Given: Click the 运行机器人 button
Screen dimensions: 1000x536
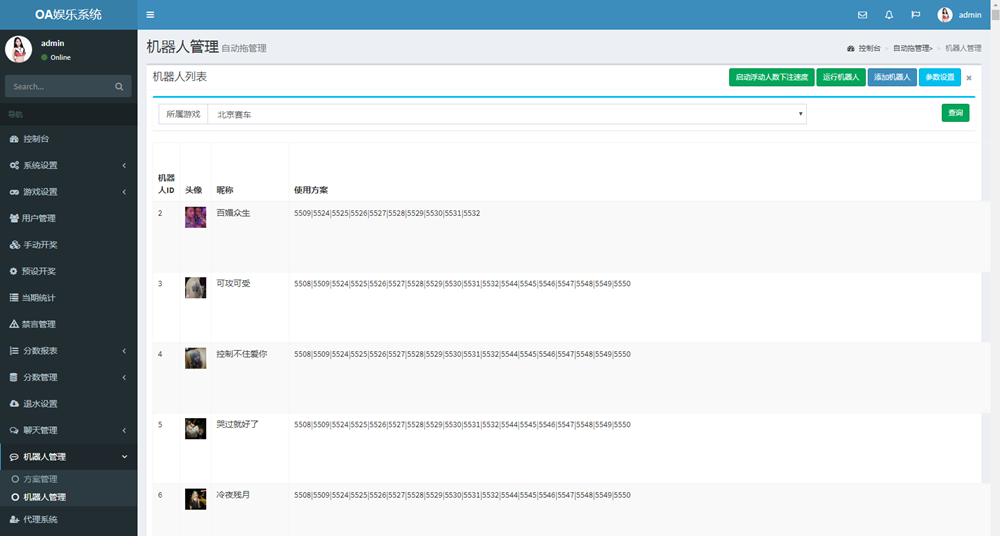Looking at the screenshot, I should tap(840, 77).
